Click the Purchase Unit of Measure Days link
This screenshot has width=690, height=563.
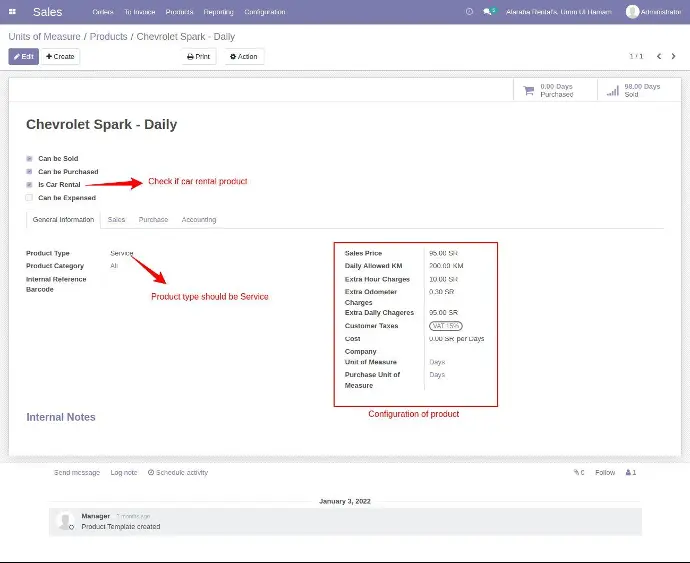coord(437,375)
